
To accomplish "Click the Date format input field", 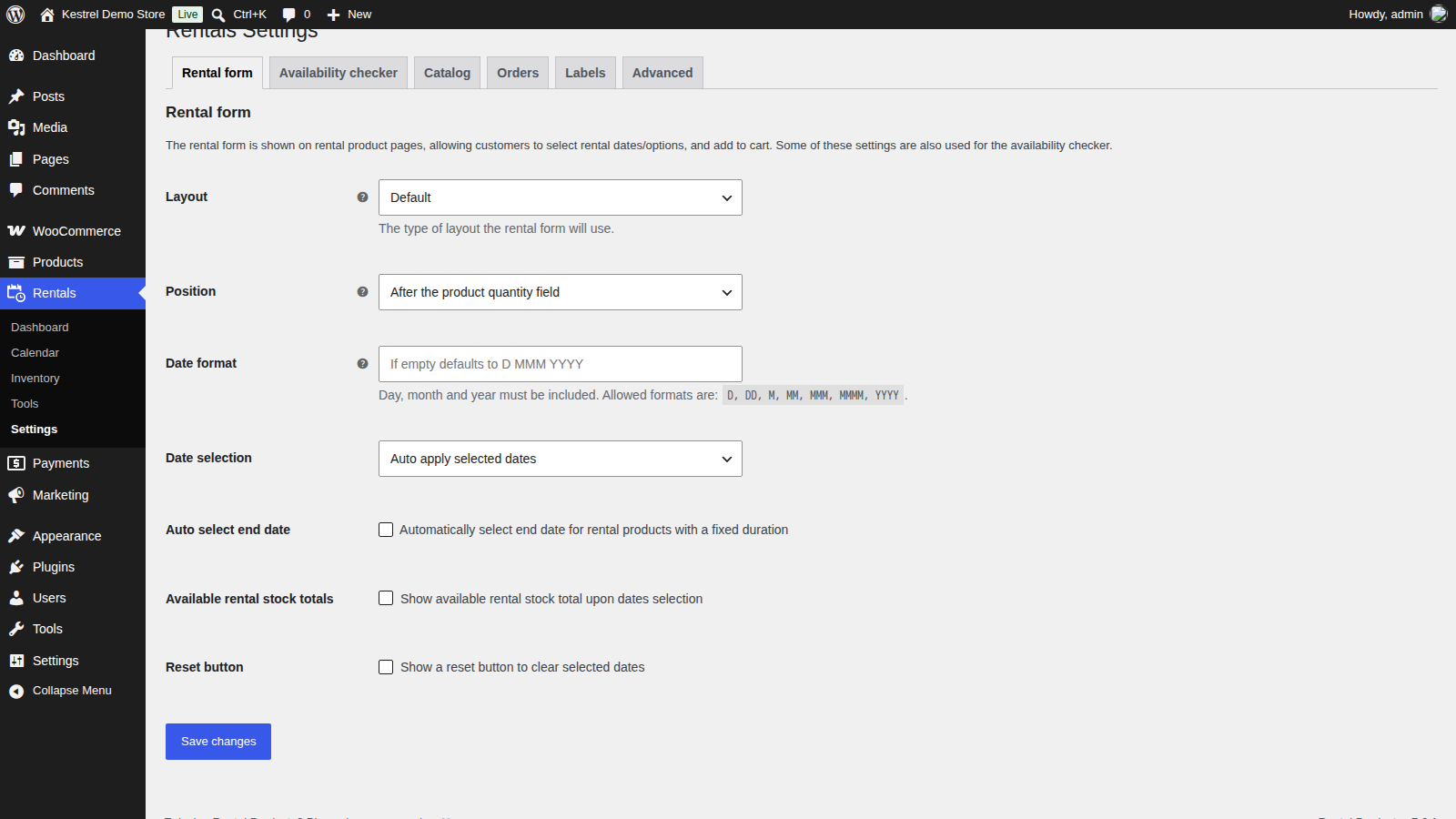I will pyautogui.click(x=561, y=364).
